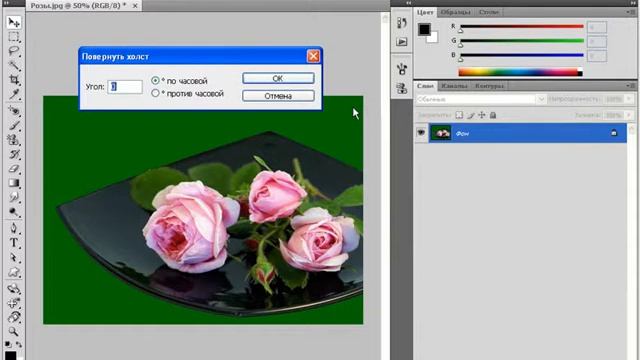
Task: Hide the Фон layer with the eye icon
Action: click(x=421, y=133)
